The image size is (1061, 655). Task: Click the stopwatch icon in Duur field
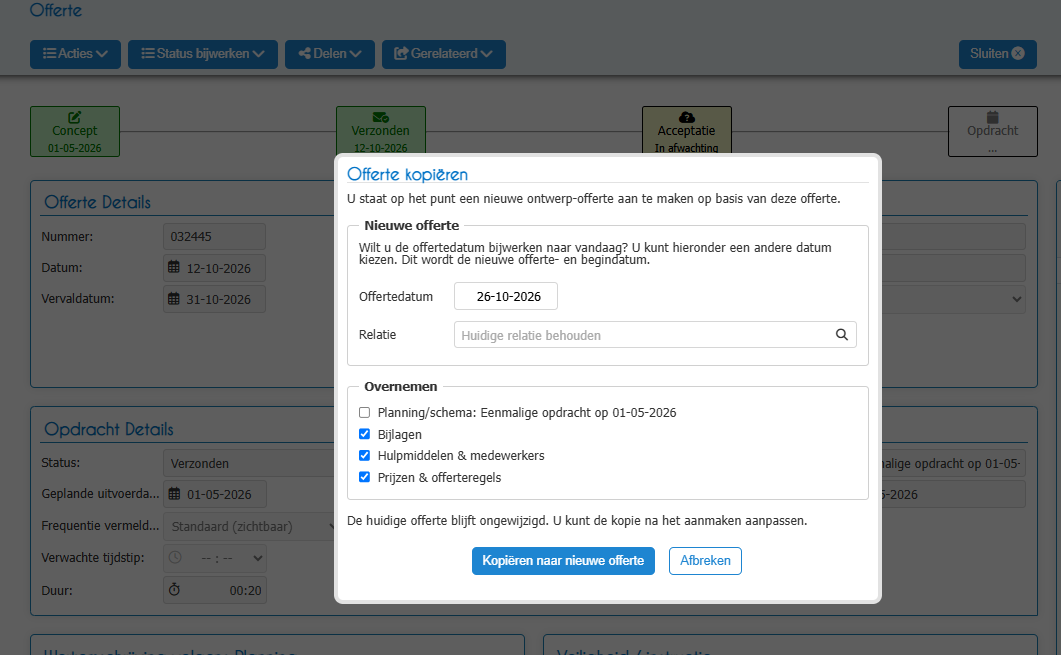175,589
